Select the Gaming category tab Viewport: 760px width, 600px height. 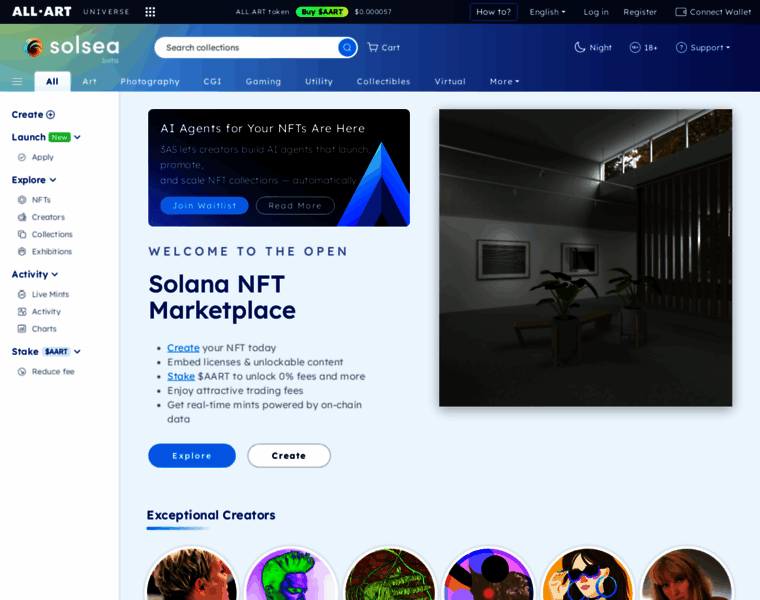pyautogui.click(x=263, y=81)
